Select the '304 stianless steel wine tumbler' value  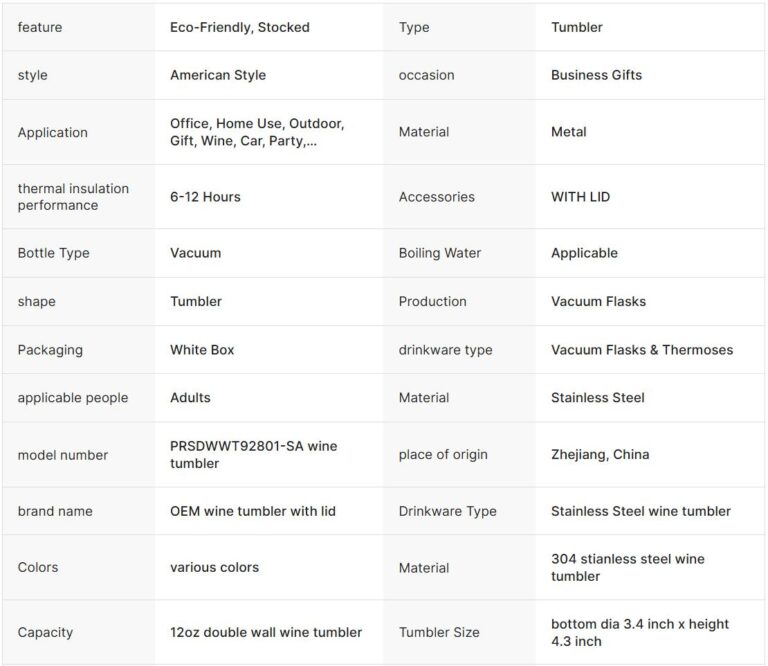click(627, 567)
